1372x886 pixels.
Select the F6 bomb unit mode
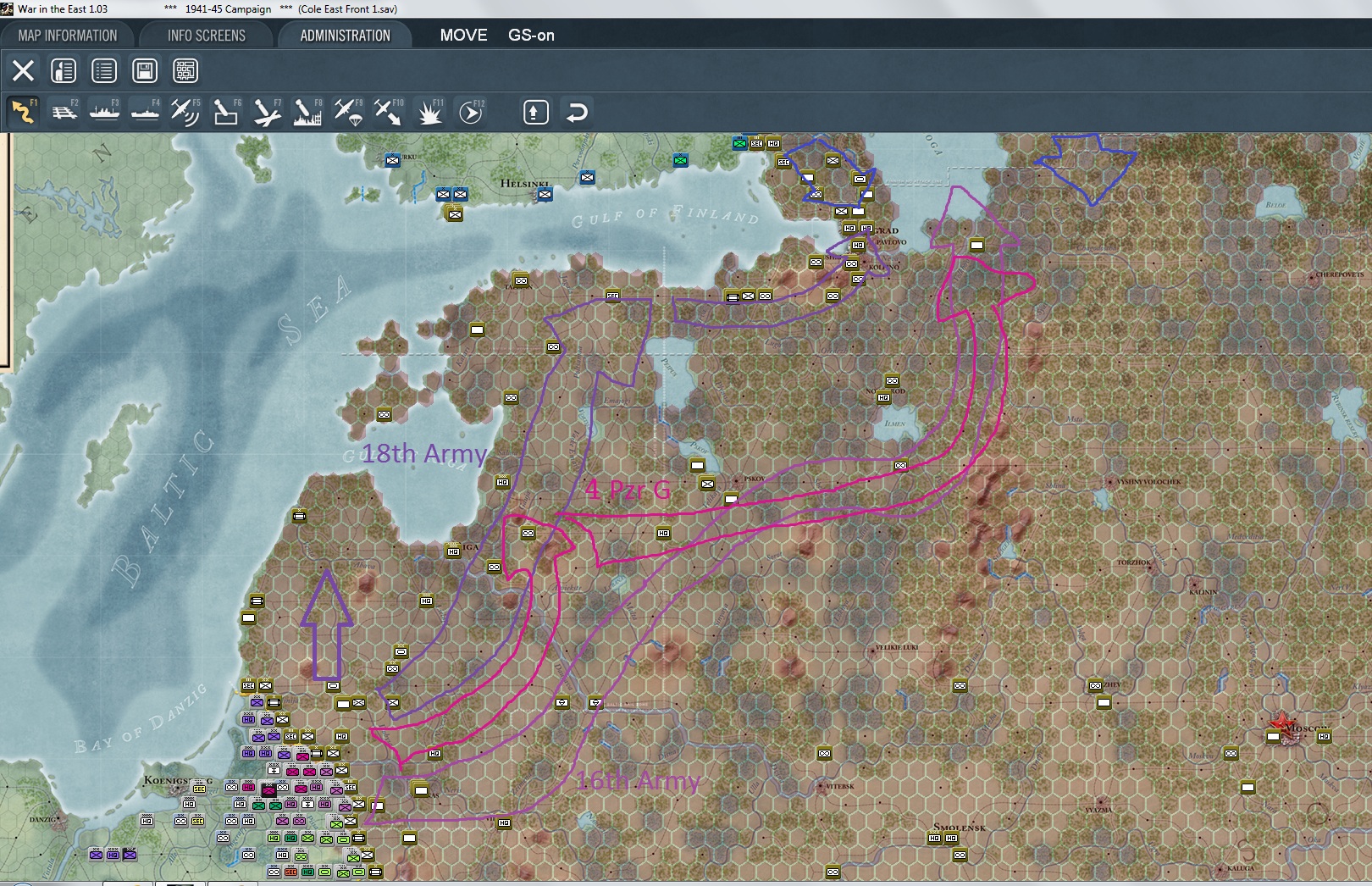[226, 112]
